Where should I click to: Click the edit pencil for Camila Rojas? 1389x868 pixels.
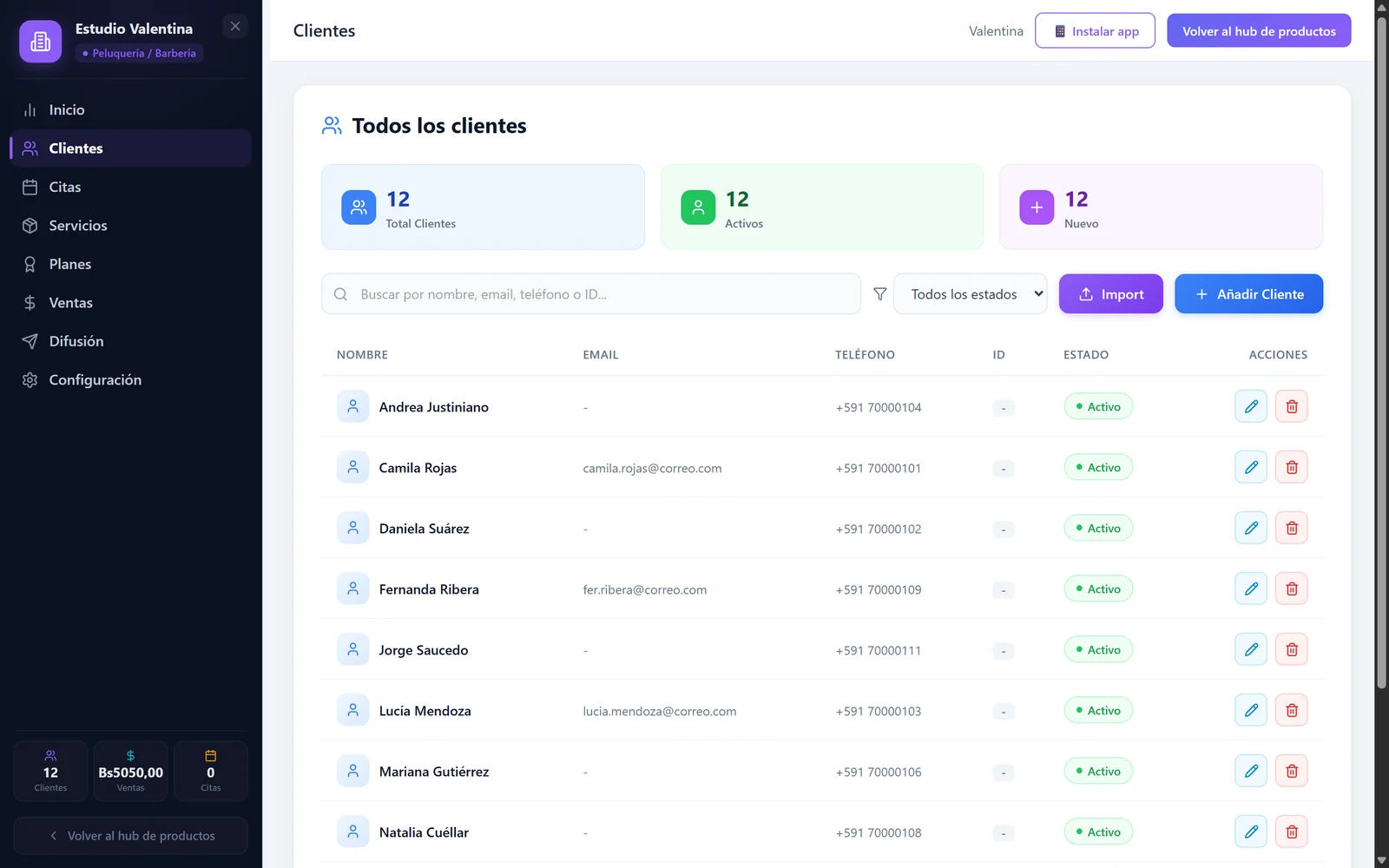click(x=1251, y=467)
